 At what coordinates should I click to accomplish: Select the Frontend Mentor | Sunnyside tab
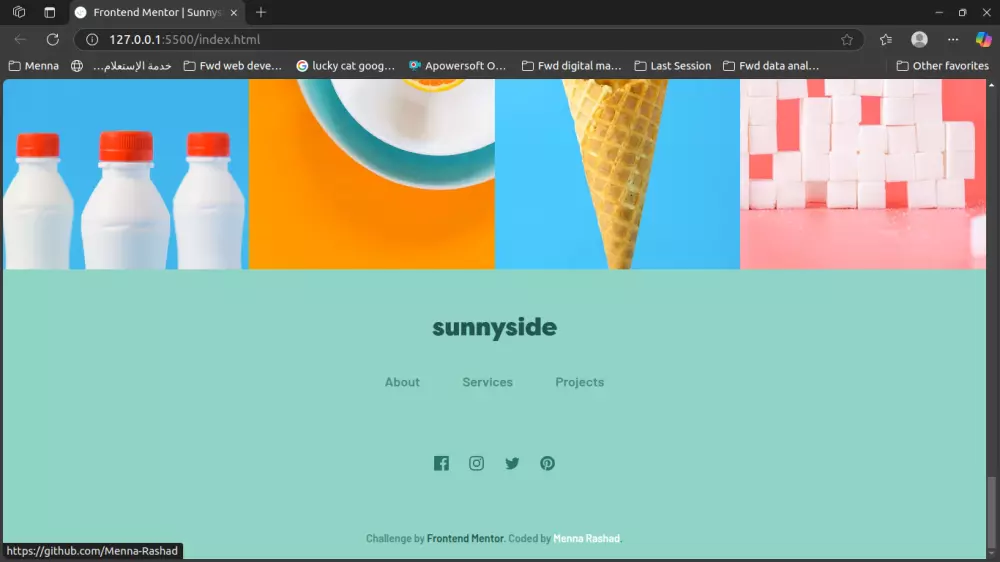tap(157, 12)
